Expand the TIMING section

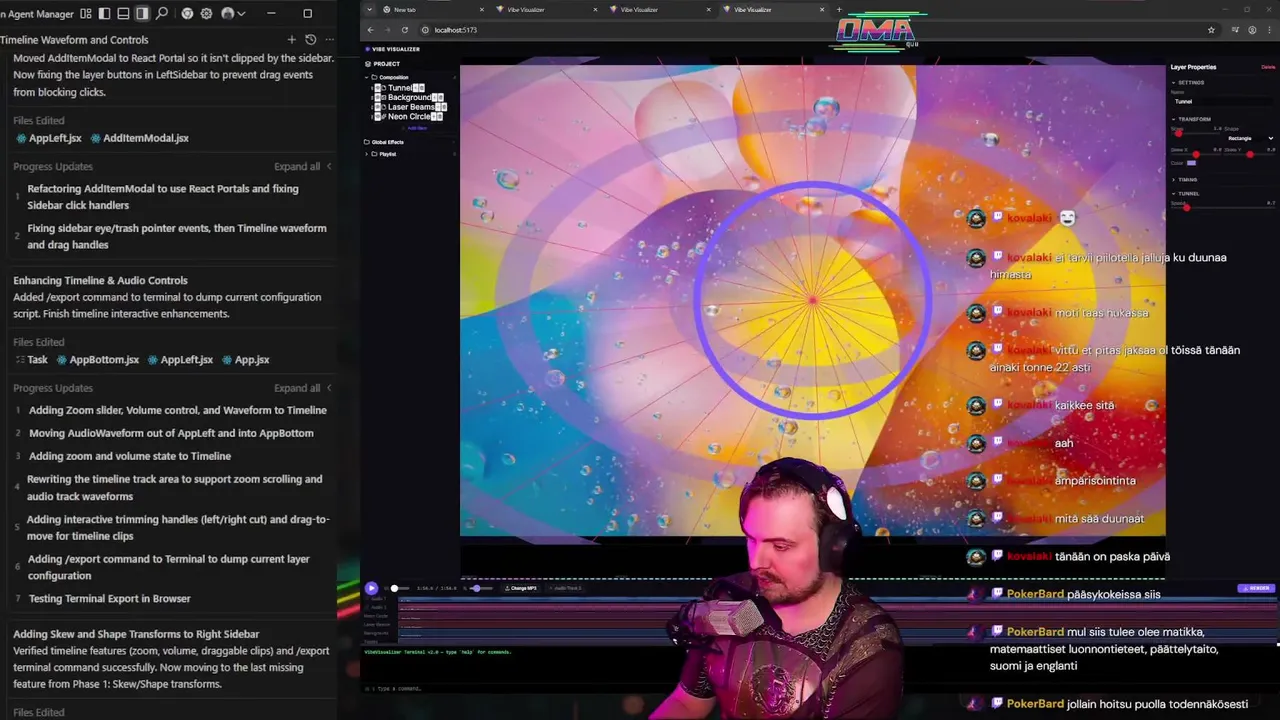click(x=1173, y=180)
